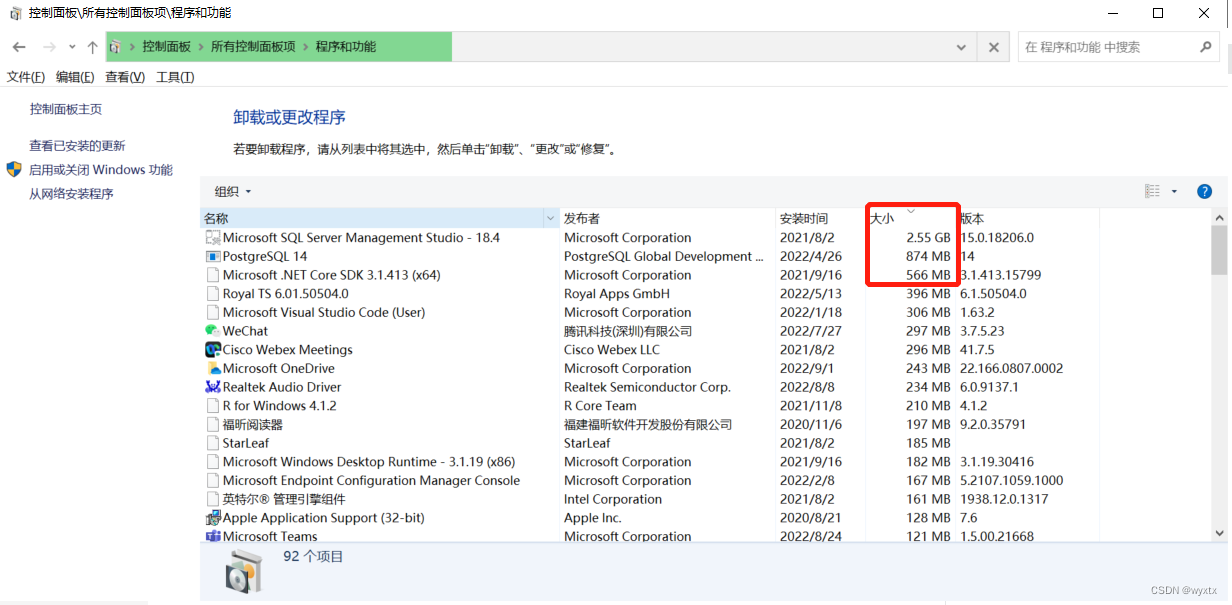This screenshot has height=605, width=1232.
Task: Select the Endpoint Configuration Manager Console icon
Action: click(212, 481)
